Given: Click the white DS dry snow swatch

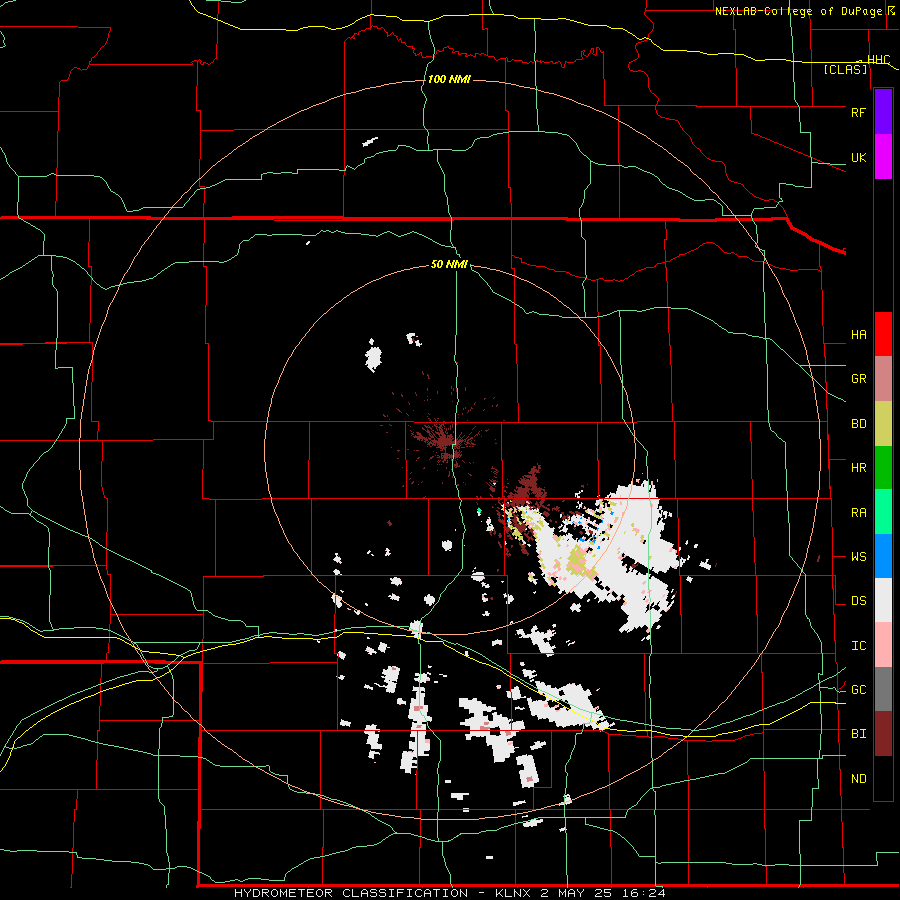Looking at the screenshot, I should [883, 600].
